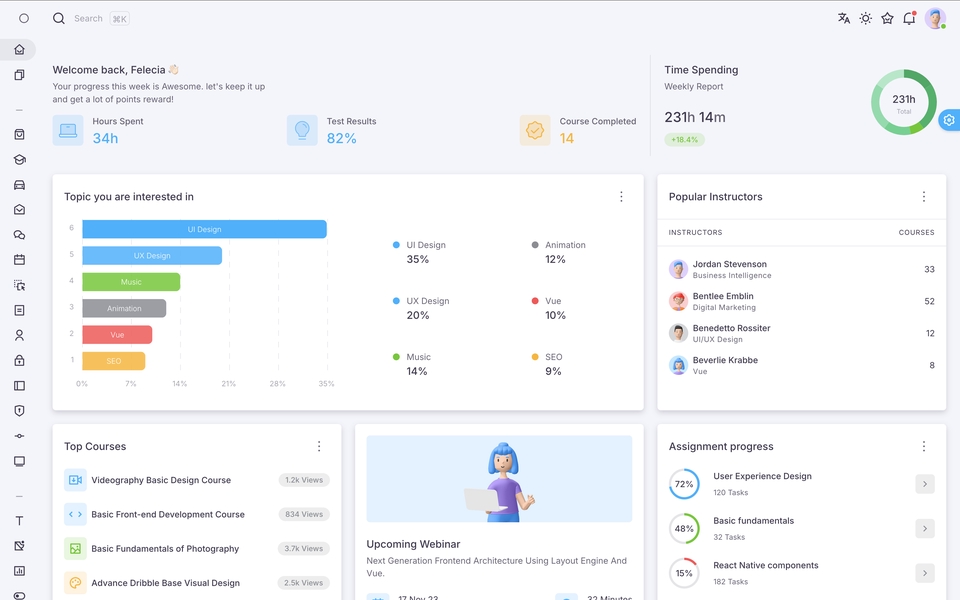Expand the React Native components assignment chevron

tap(924, 573)
